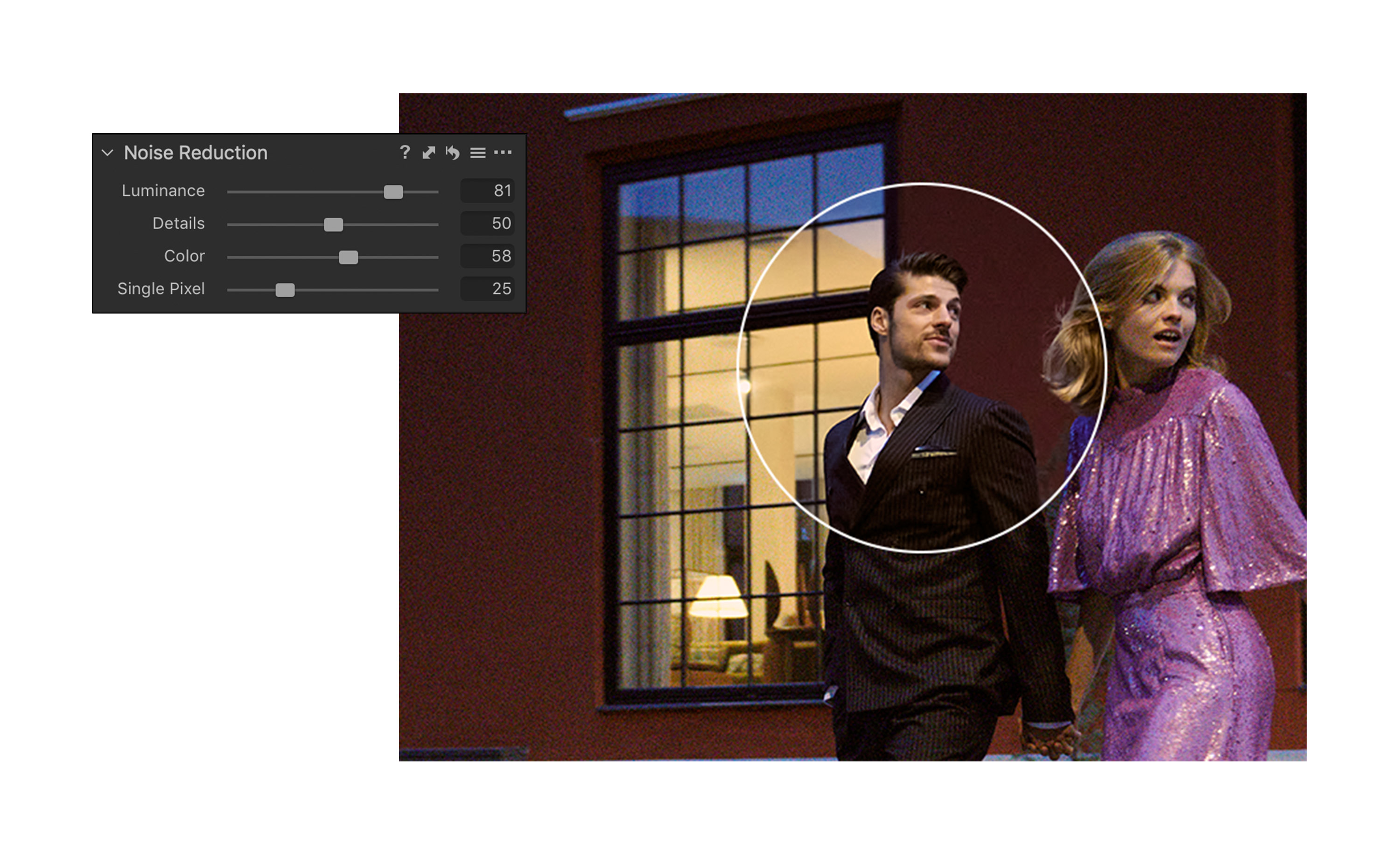
Task: Click the Noise Reduction panel title
Action: 196,153
